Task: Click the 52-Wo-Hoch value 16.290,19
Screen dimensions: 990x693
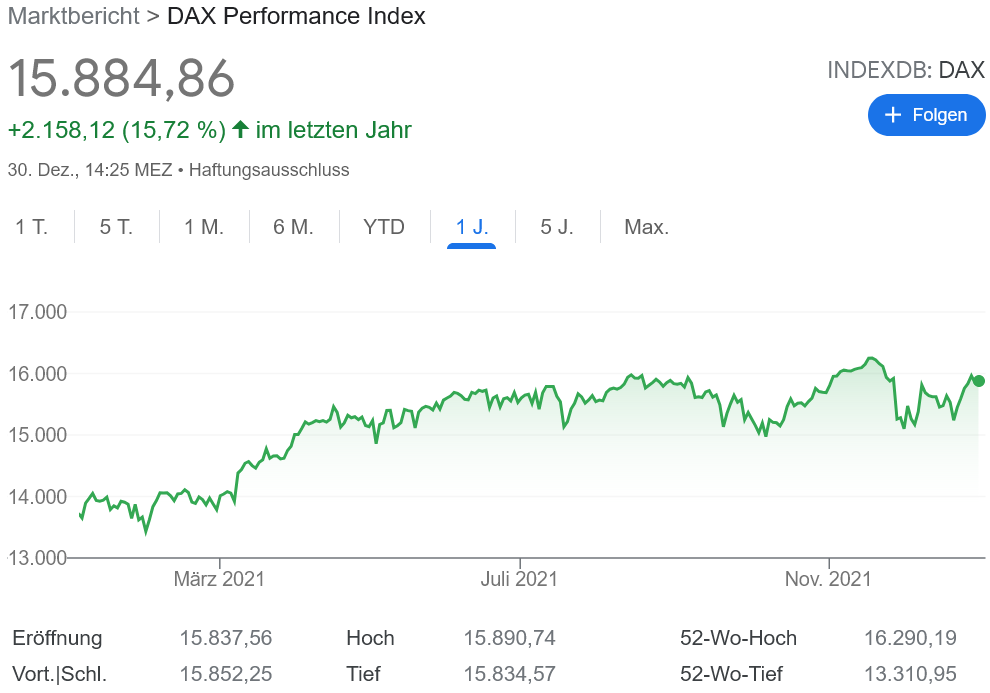Action: (x=910, y=638)
